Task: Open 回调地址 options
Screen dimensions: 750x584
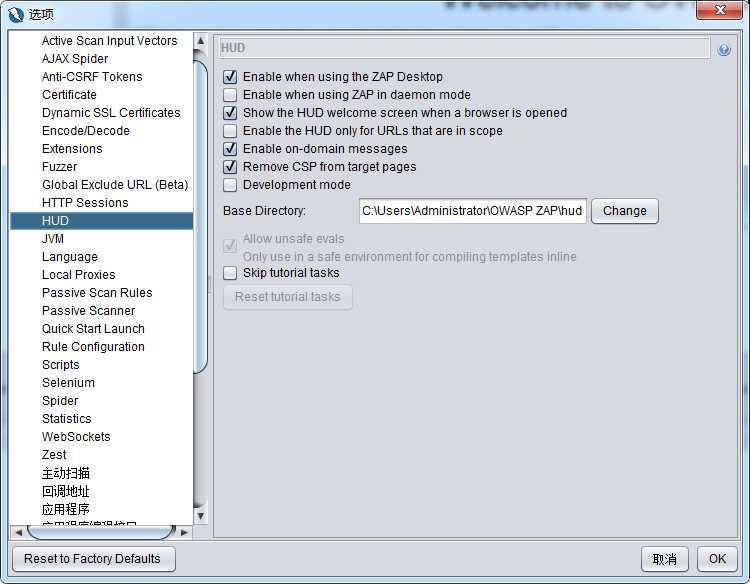Action: tap(66, 491)
